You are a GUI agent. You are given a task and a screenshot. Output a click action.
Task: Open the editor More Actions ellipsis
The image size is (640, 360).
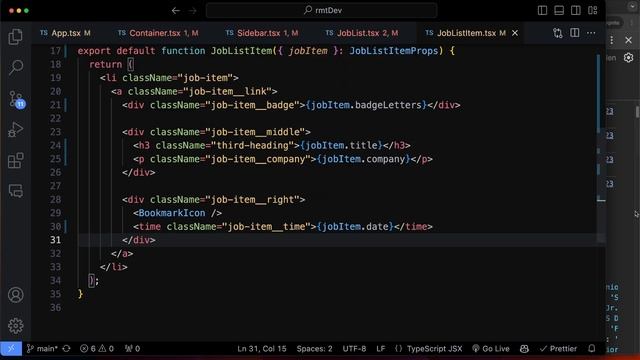pyautogui.click(x=591, y=33)
